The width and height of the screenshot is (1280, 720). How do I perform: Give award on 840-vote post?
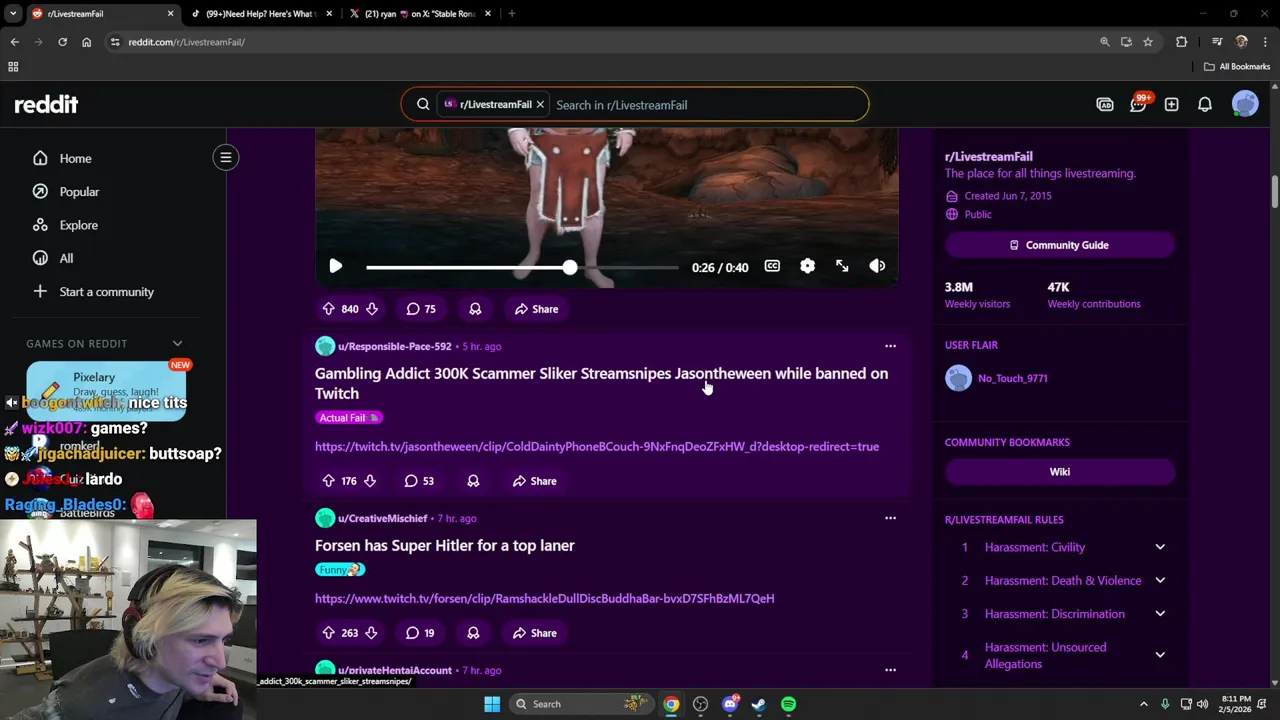pos(475,309)
